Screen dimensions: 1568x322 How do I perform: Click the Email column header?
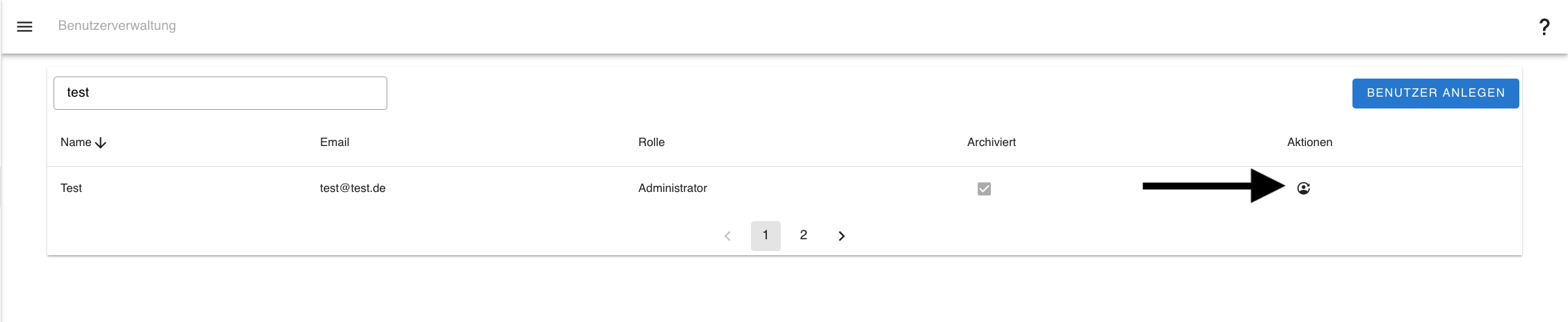[x=334, y=143]
